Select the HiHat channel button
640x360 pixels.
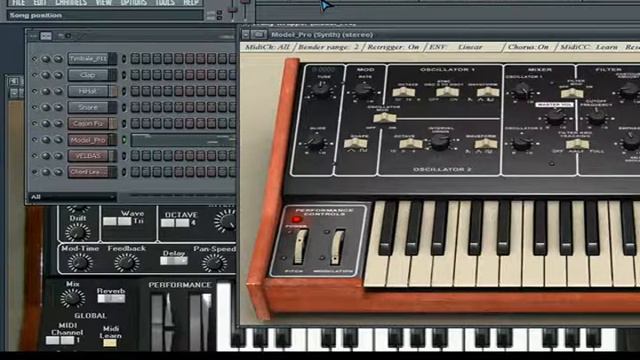88,91
